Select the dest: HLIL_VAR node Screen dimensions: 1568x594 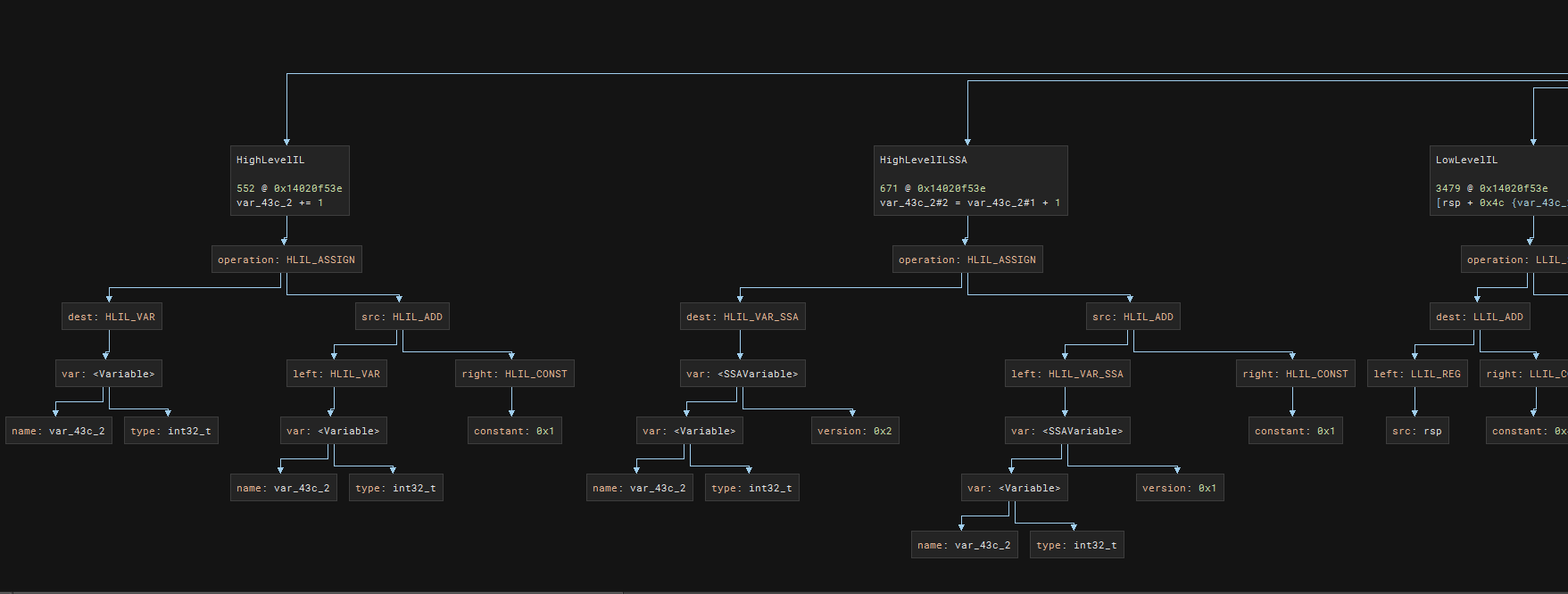[x=112, y=317]
